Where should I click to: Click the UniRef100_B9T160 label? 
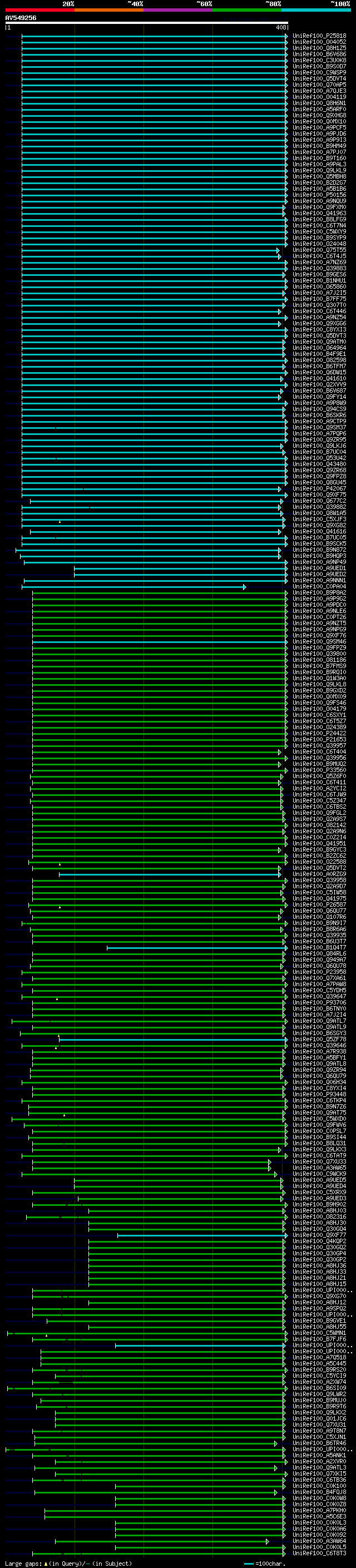pos(319,159)
